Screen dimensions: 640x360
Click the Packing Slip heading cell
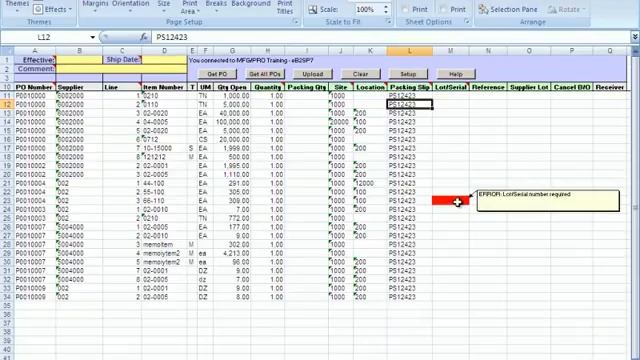409,87
